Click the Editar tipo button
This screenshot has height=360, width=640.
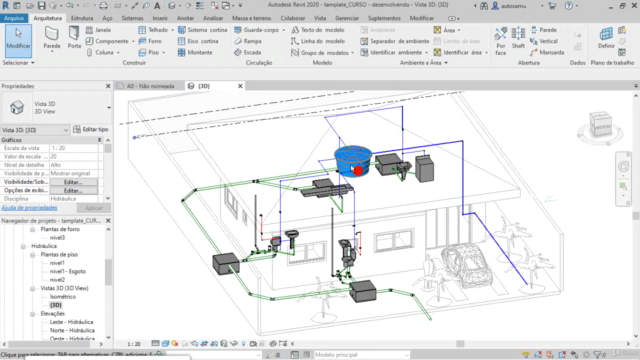pyautogui.click(x=91, y=129)
